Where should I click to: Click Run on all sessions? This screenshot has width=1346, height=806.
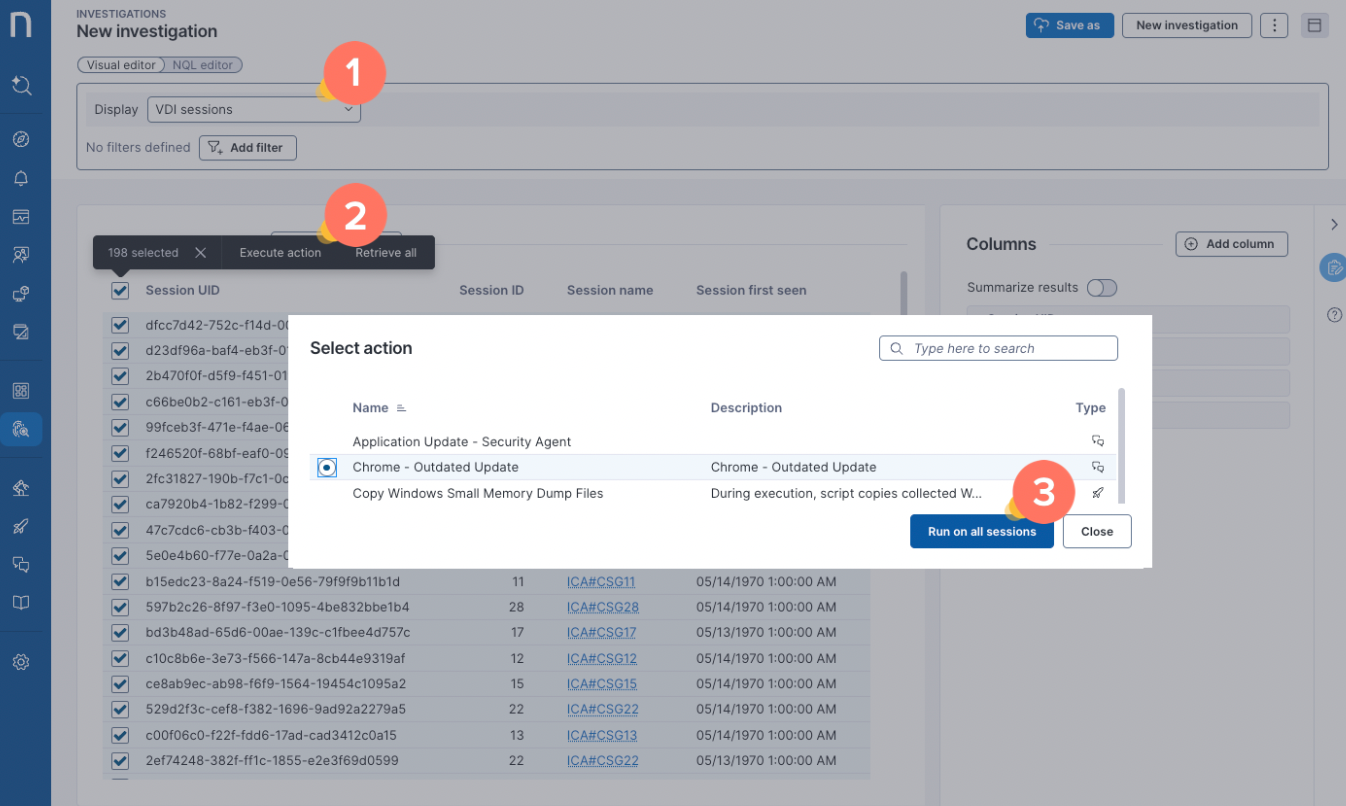982,532
